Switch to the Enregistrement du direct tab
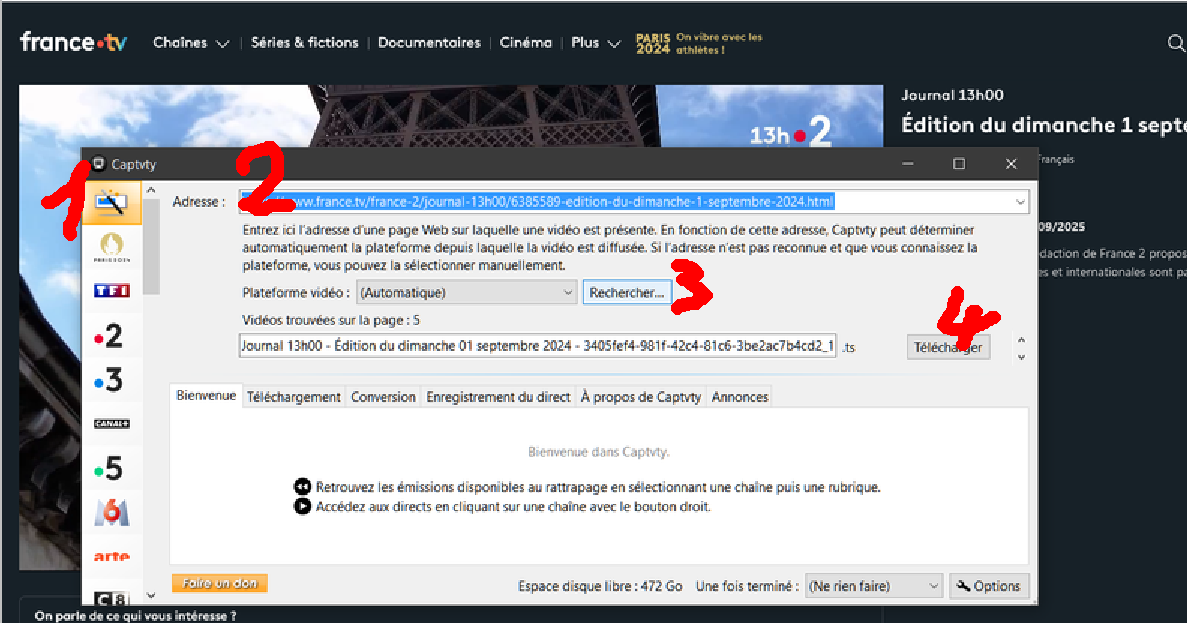The width and height of the screenshot is (1187, 623). click(498, 397)
